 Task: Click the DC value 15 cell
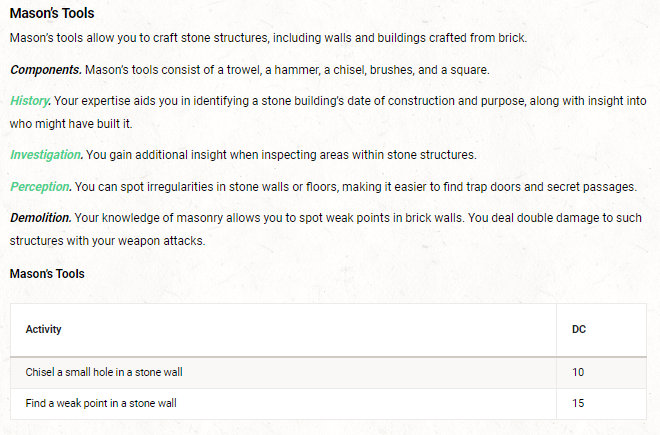click(578, 403)
